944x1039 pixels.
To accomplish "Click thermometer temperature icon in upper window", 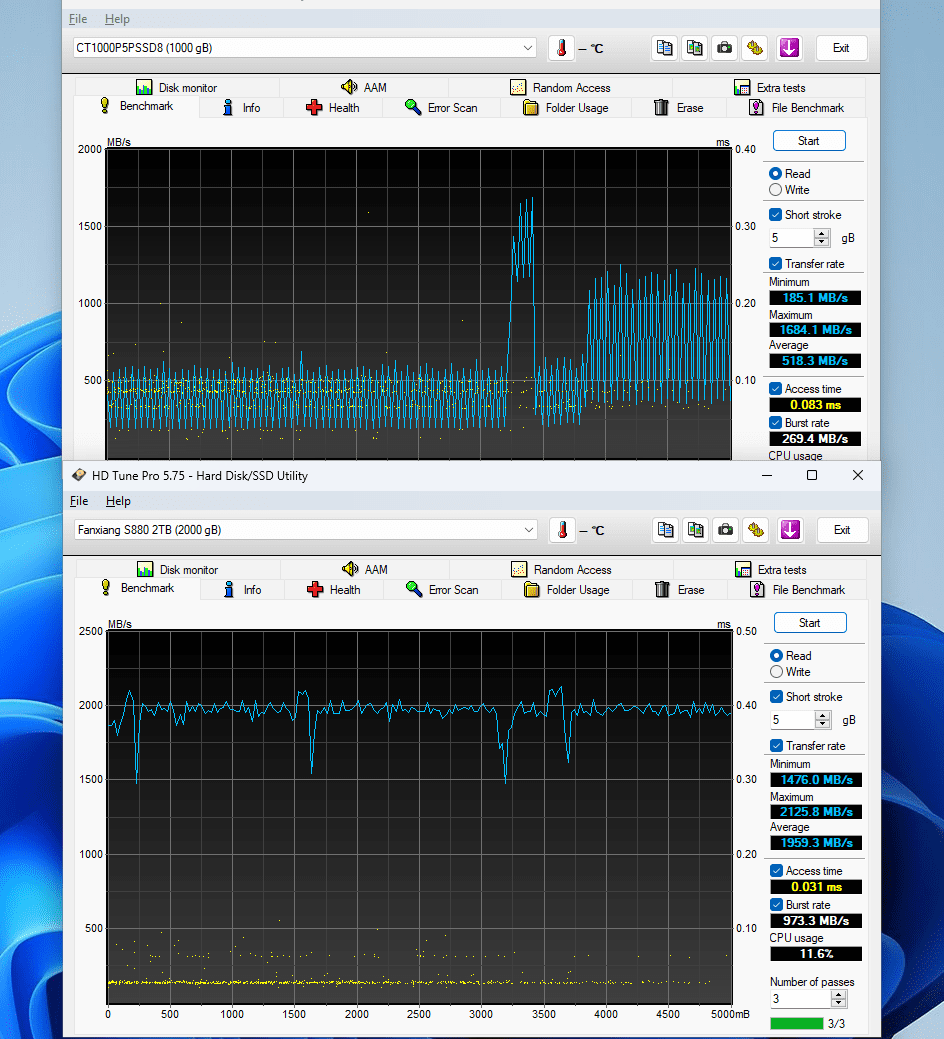I will 561,48.
